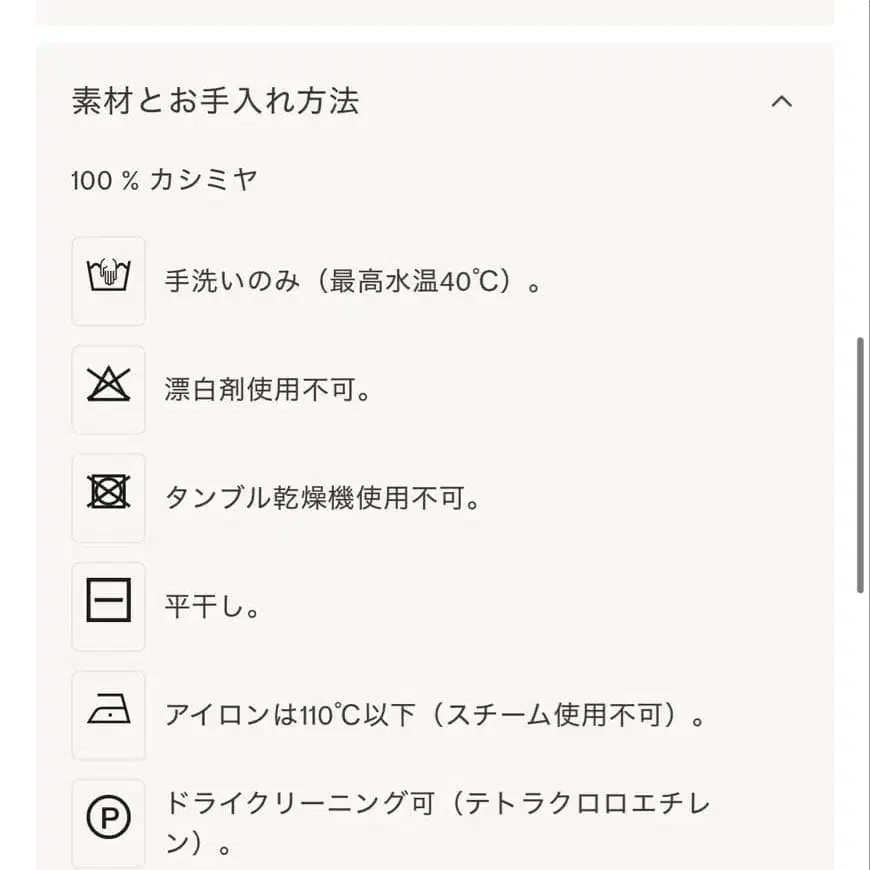This screenshot has height=870, width=870.
Task: Click the 手洗いのみ washing instruction text
Action: point(355,281)
